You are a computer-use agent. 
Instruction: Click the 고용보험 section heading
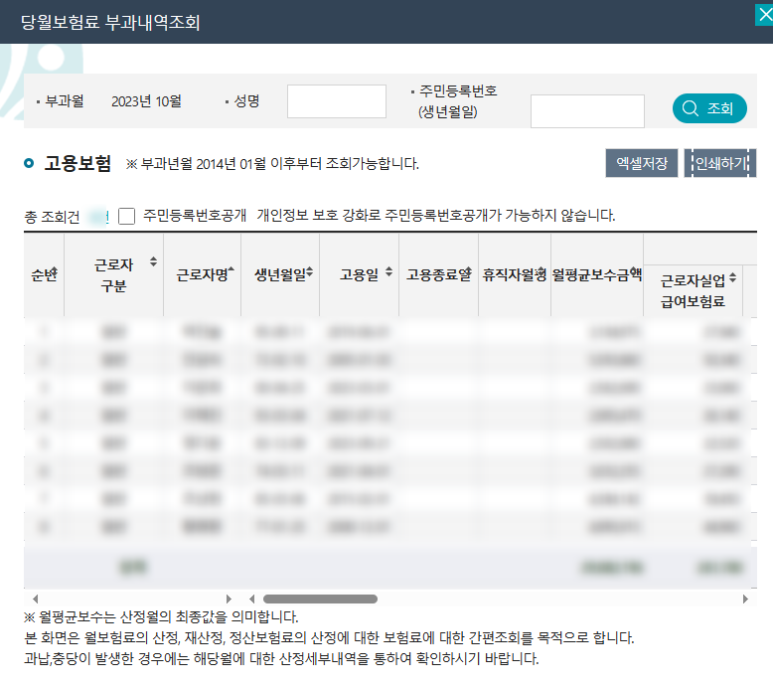coord(78,163)
